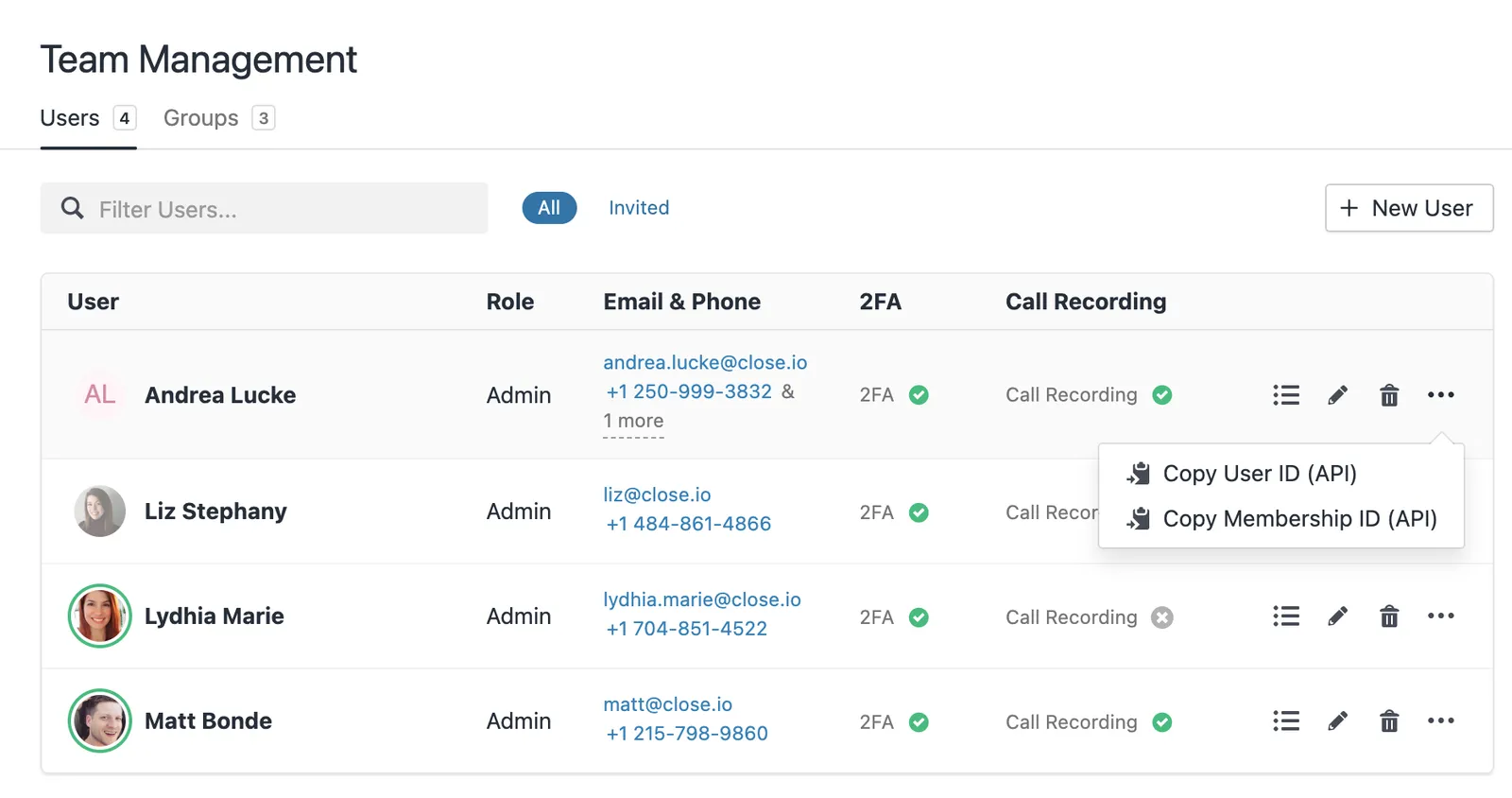Open the more options menu for Lydhia Marie

pyautogui.click(x=1441, y=616)
